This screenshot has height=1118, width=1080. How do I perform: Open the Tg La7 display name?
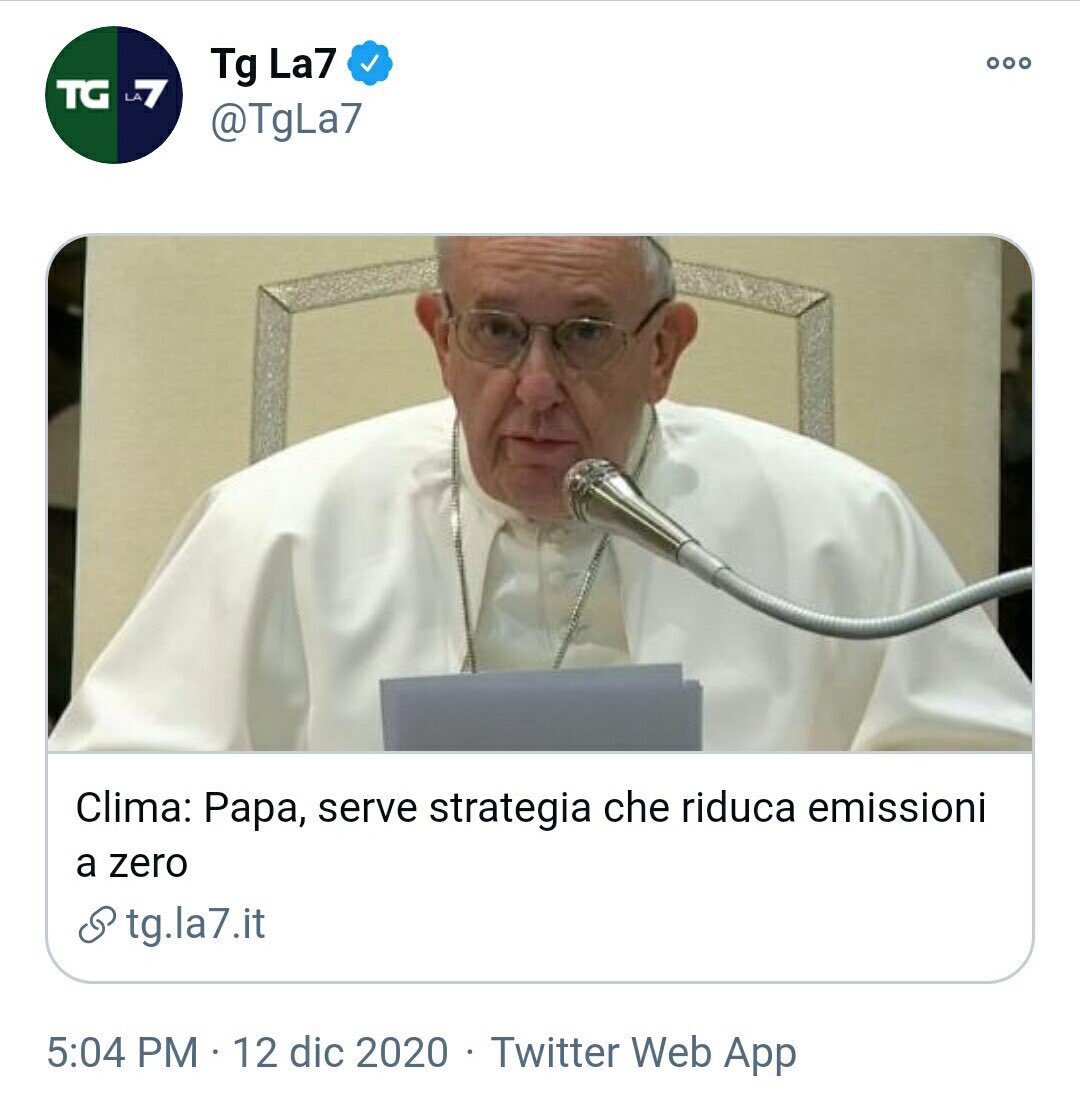pos(272,66)
